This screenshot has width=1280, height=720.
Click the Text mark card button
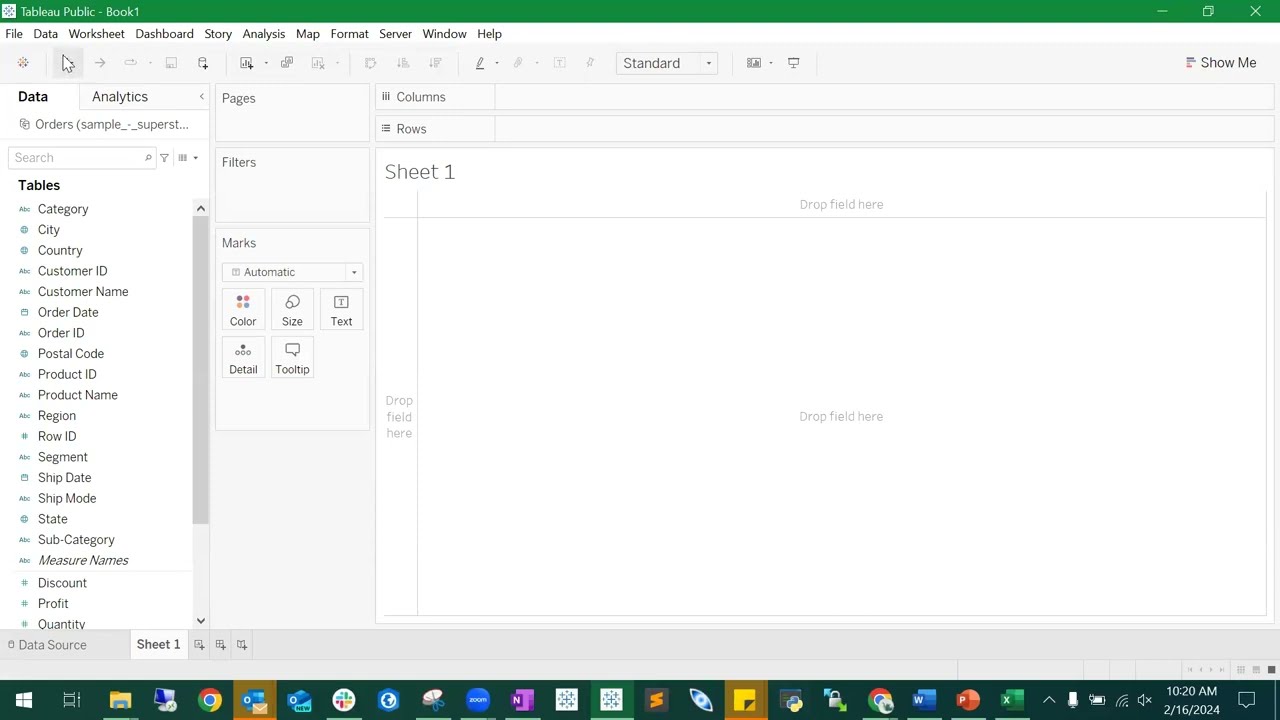[341, 310]
